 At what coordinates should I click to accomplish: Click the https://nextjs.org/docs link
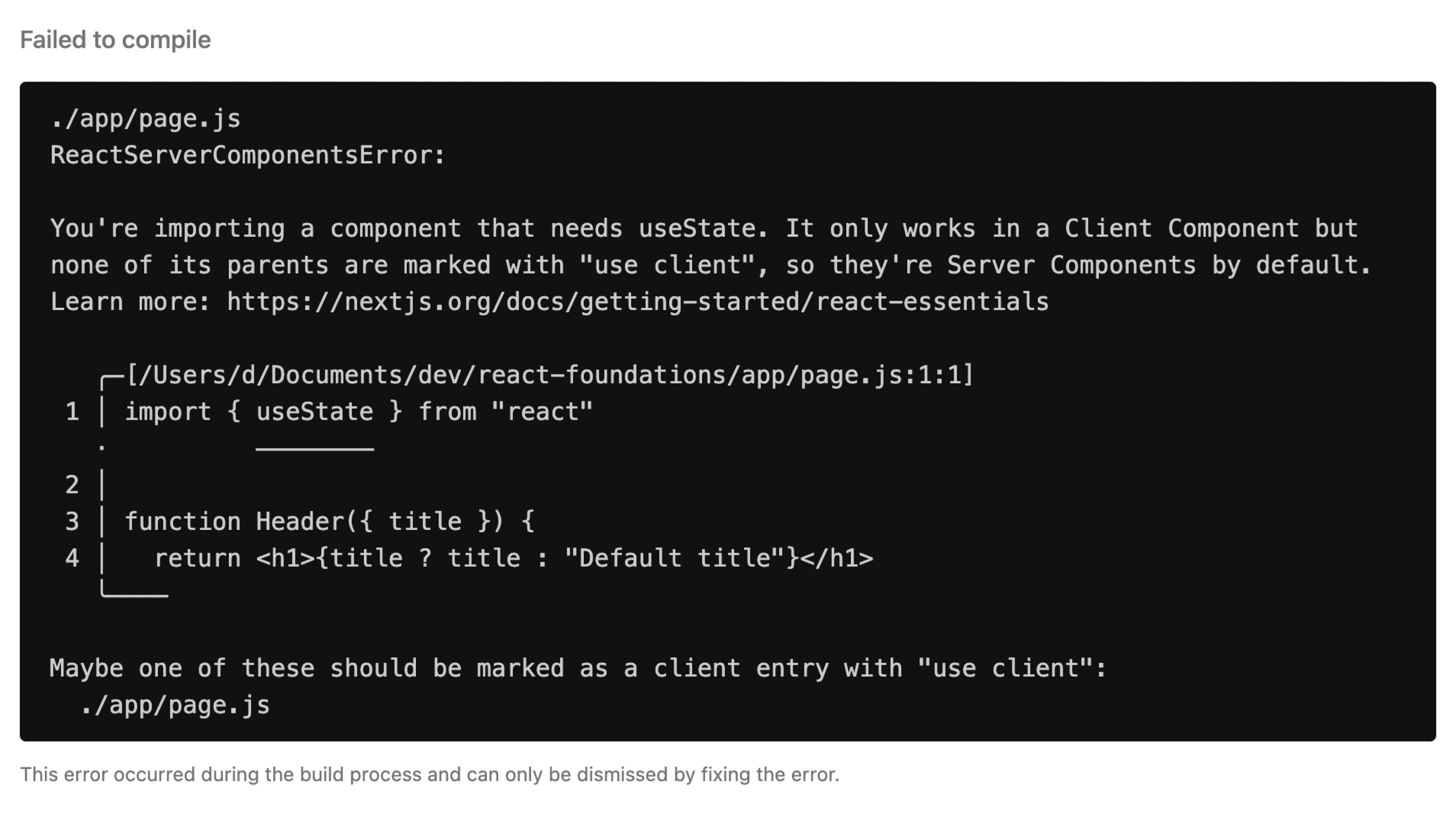coord(637,301)
